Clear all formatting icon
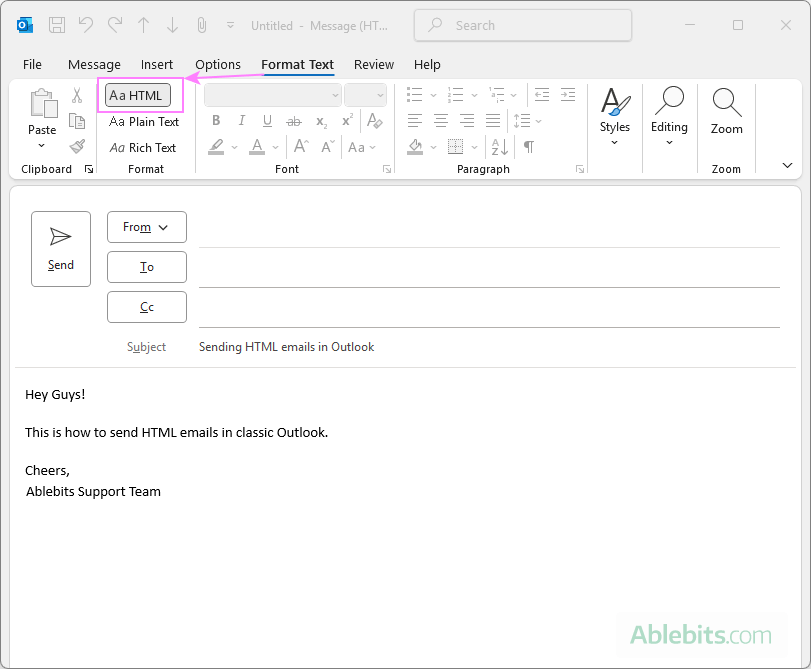Image resolution: width=811 pixels, height=669 pixels. [x=374, y=121]
